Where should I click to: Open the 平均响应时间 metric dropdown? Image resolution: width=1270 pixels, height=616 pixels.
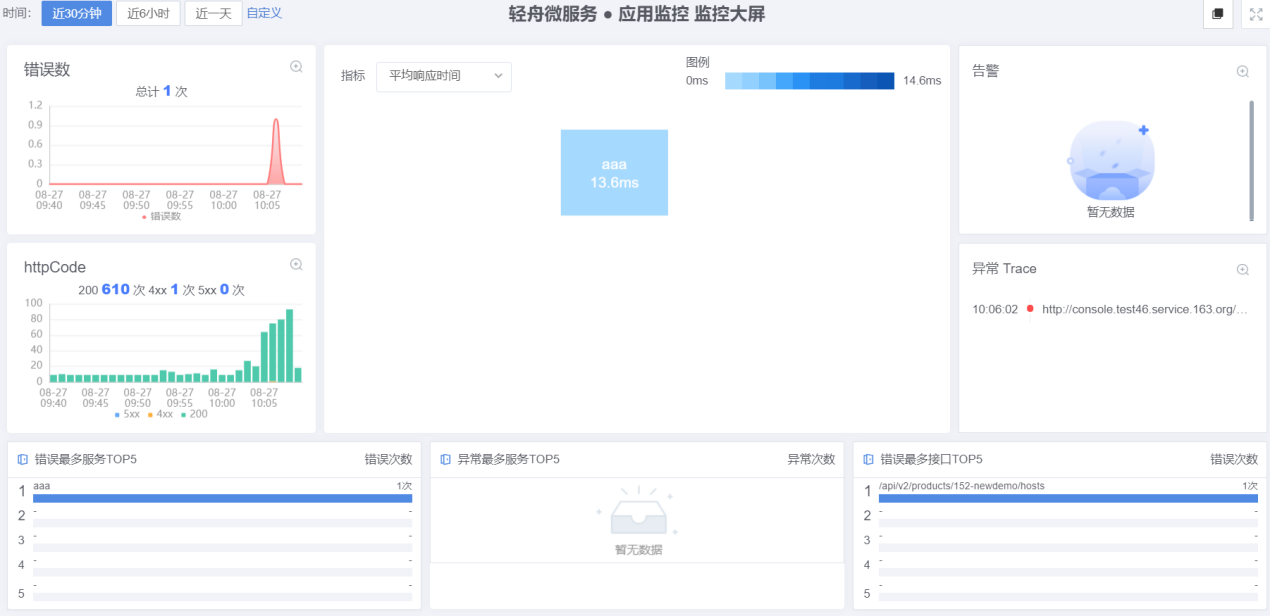443,76
